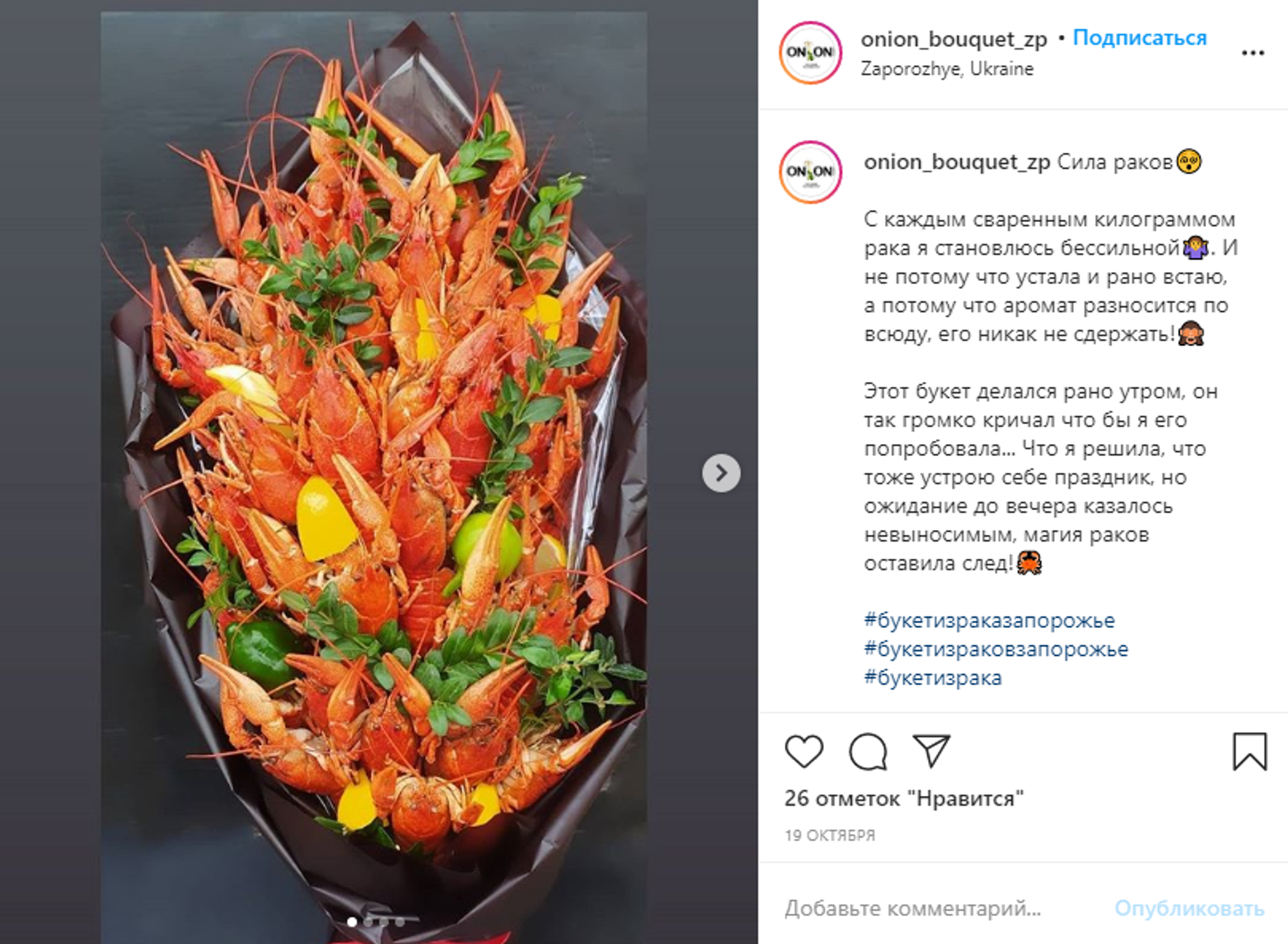The image size is (1288, 944).
Task: Open hashtag #букетизрака
Action: click(932, 677)
